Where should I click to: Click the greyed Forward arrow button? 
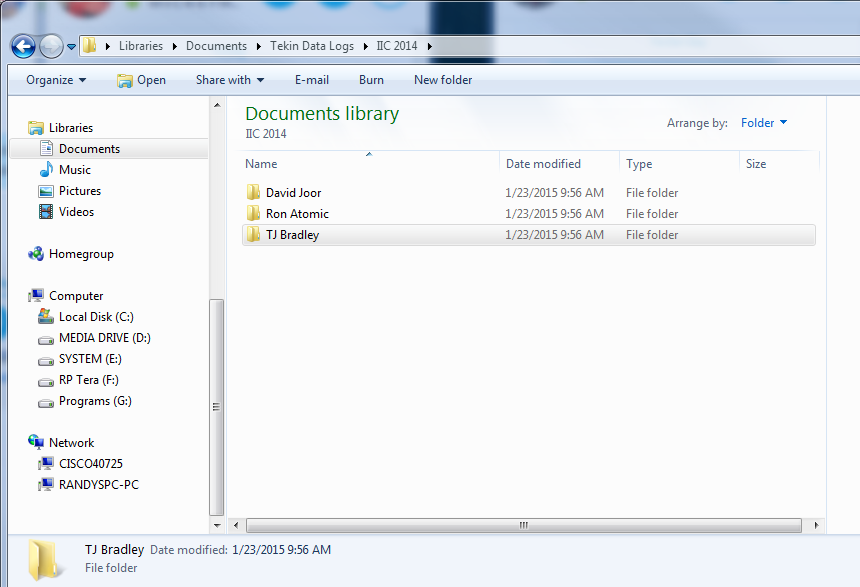click(52, 47)
